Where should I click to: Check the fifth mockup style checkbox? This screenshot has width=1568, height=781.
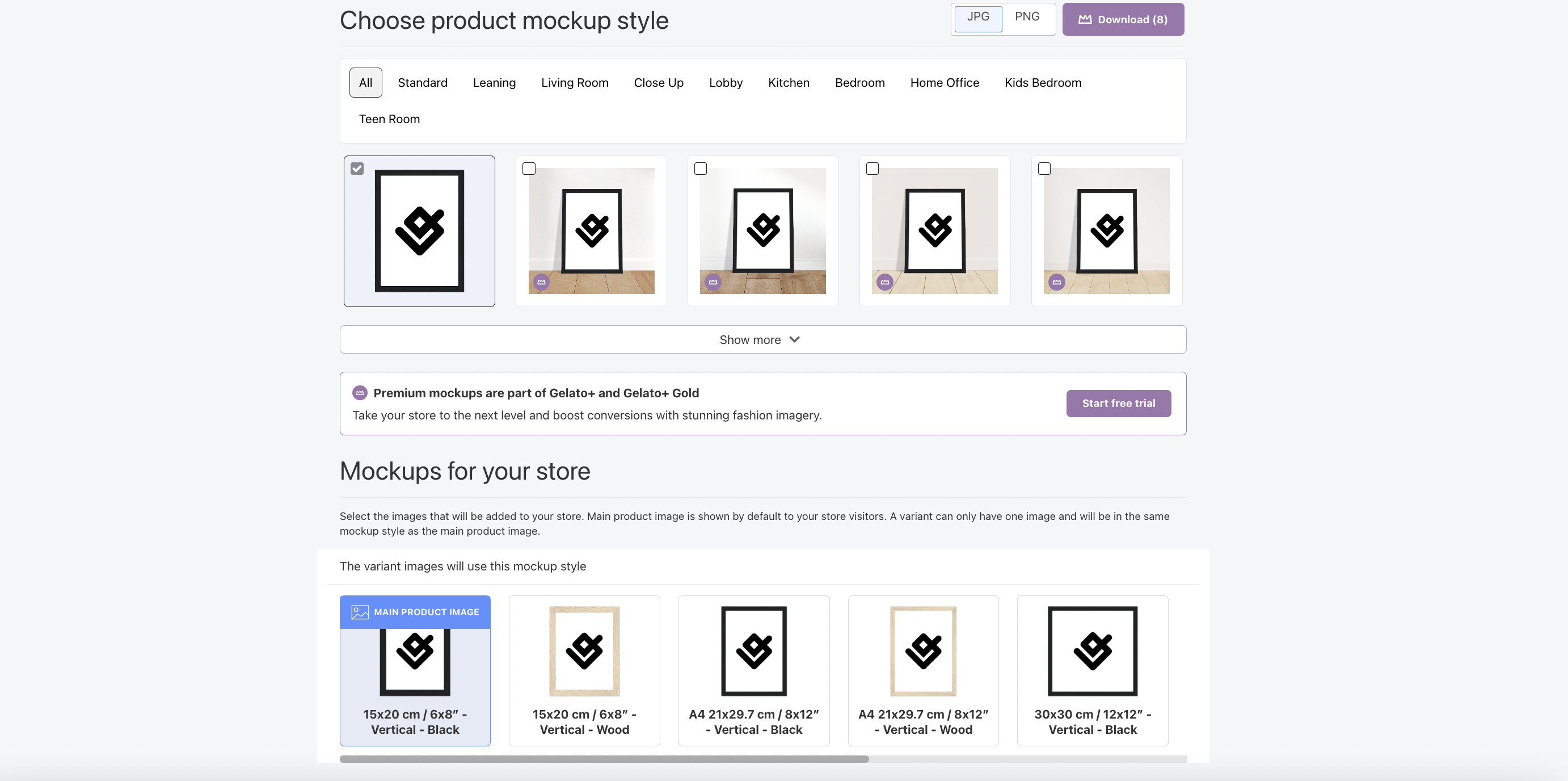(x=1044, y=169)
